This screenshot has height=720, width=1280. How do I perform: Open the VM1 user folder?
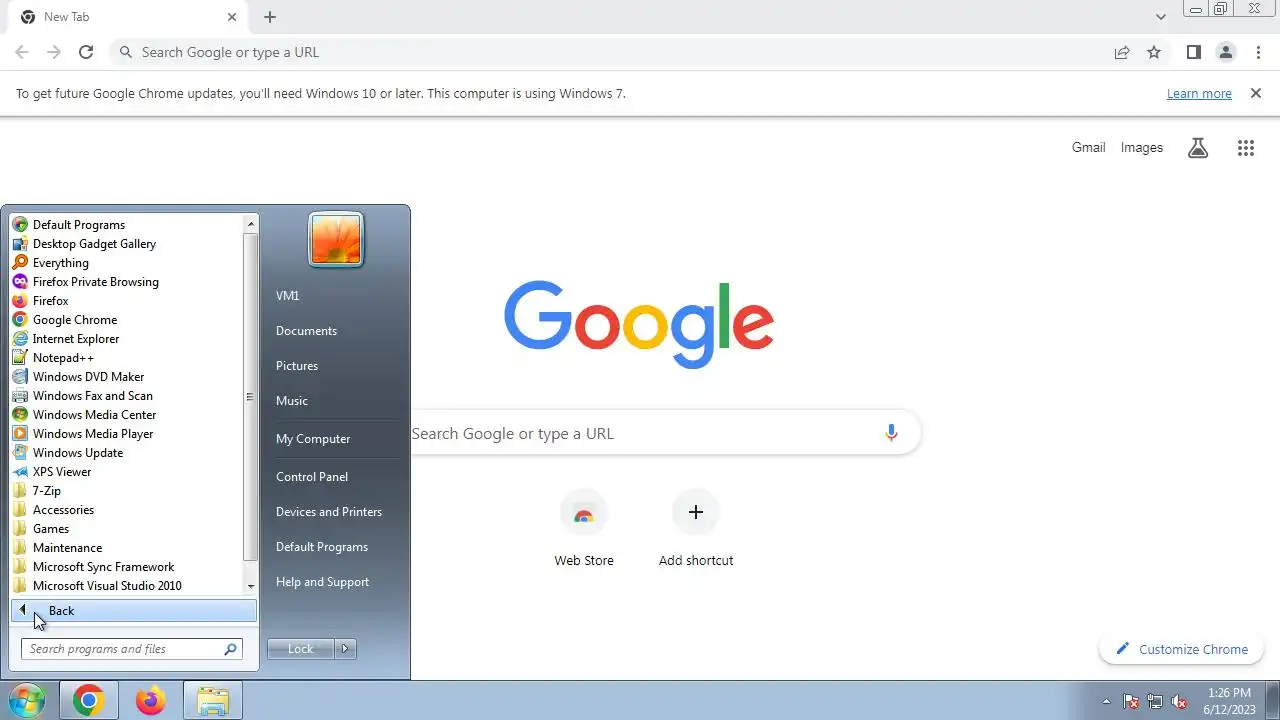(x=288, y=296)
